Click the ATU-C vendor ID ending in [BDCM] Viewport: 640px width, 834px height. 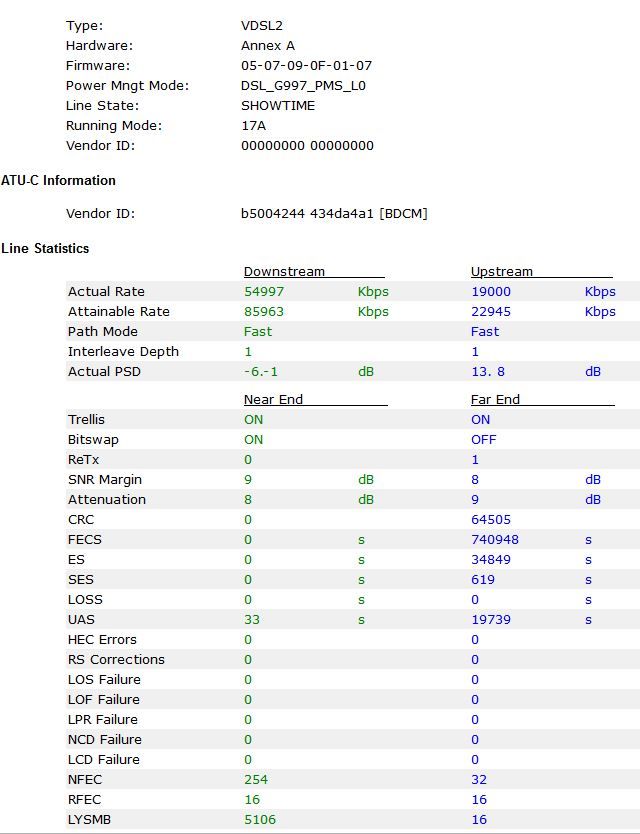tap(334, 213)
